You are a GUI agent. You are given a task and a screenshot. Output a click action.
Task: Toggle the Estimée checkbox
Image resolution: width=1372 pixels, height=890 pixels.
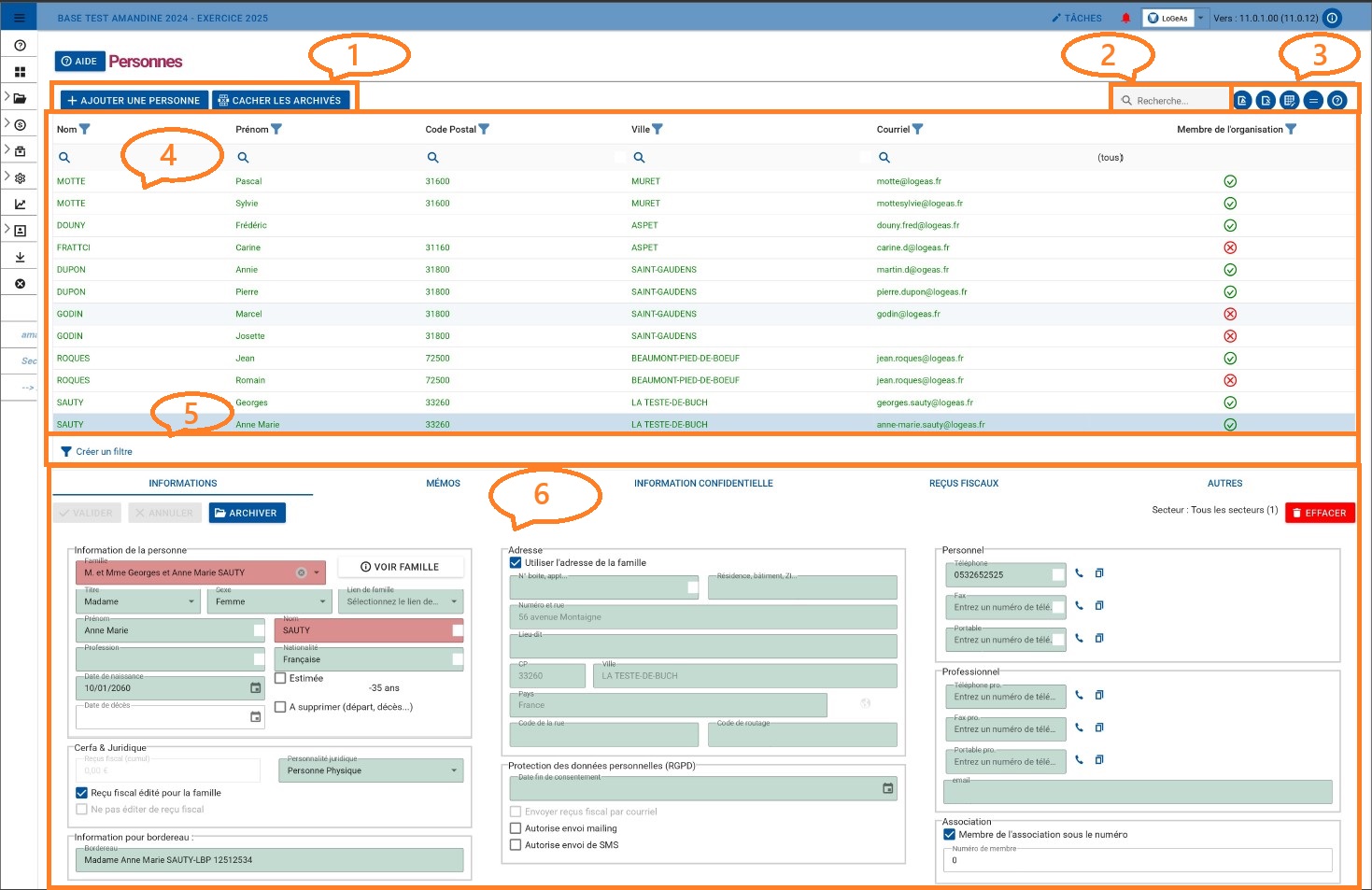pos(280,678)
